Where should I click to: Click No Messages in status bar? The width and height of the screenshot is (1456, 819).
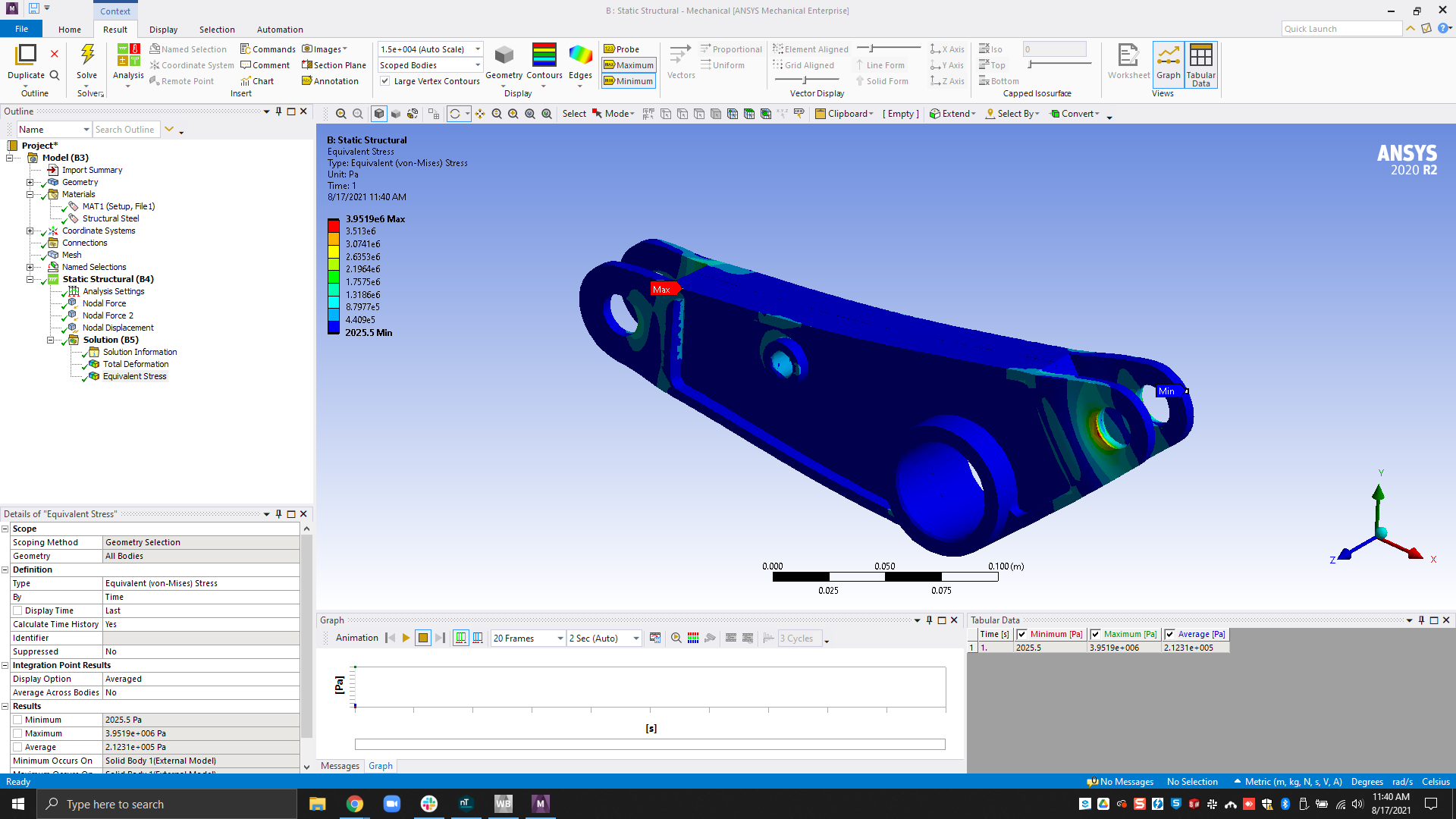(x=1120, y=782)
